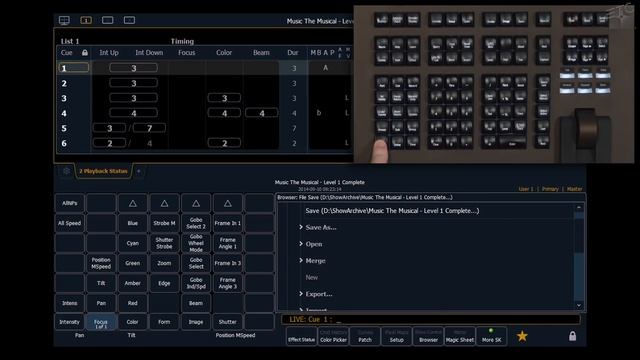Click the display layout monitor icon
The height and width of the screenshot is (360, 640).
point(64,20)
